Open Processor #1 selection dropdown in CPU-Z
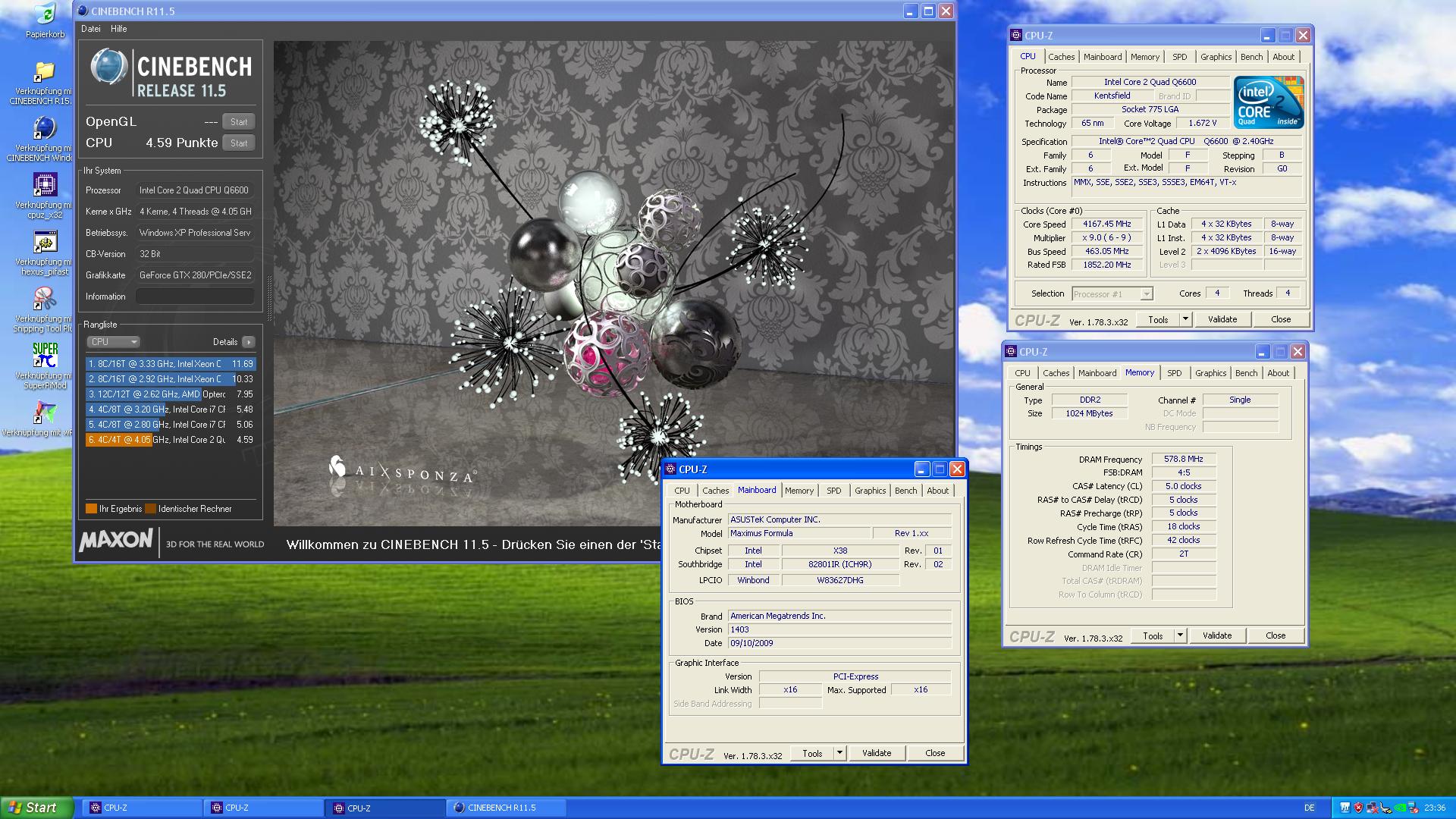1456x819 pixels. [1112, 294]
